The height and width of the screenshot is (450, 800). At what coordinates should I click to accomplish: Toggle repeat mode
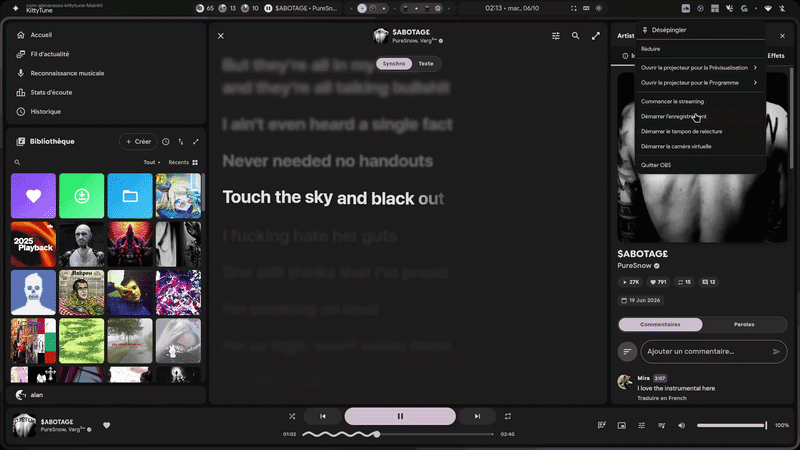click(508, 416)
